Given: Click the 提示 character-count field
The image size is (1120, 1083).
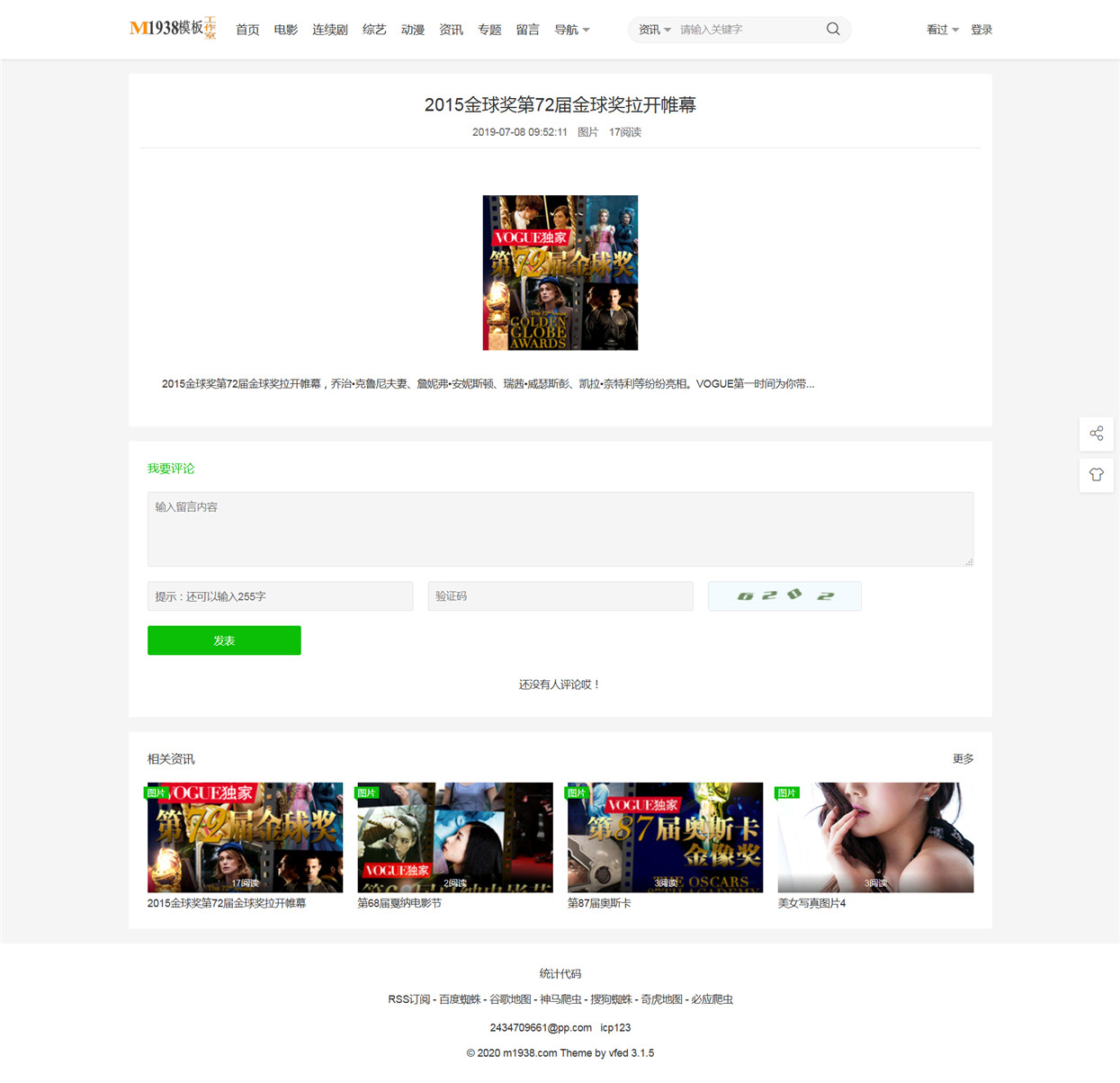Looking at the screenshot, I should pyautogui.click(x=281, y=596).
